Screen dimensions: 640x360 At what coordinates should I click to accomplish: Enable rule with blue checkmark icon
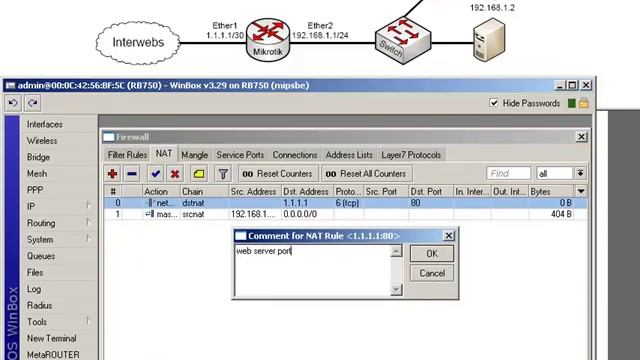155,174
